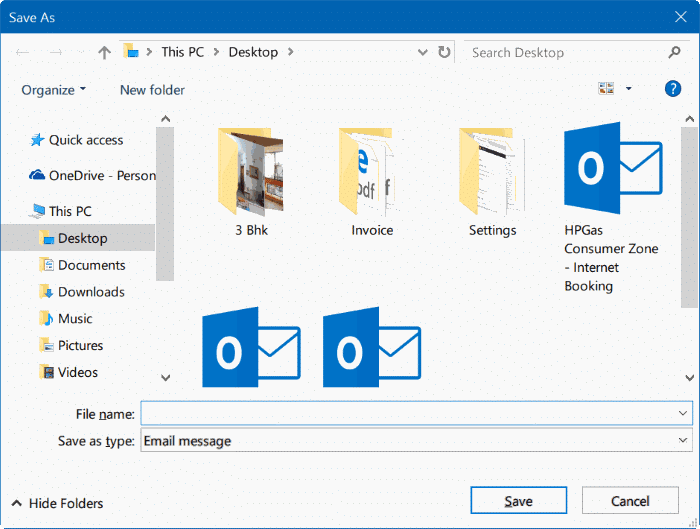Click file list scroll up arrow

(690, 119)
